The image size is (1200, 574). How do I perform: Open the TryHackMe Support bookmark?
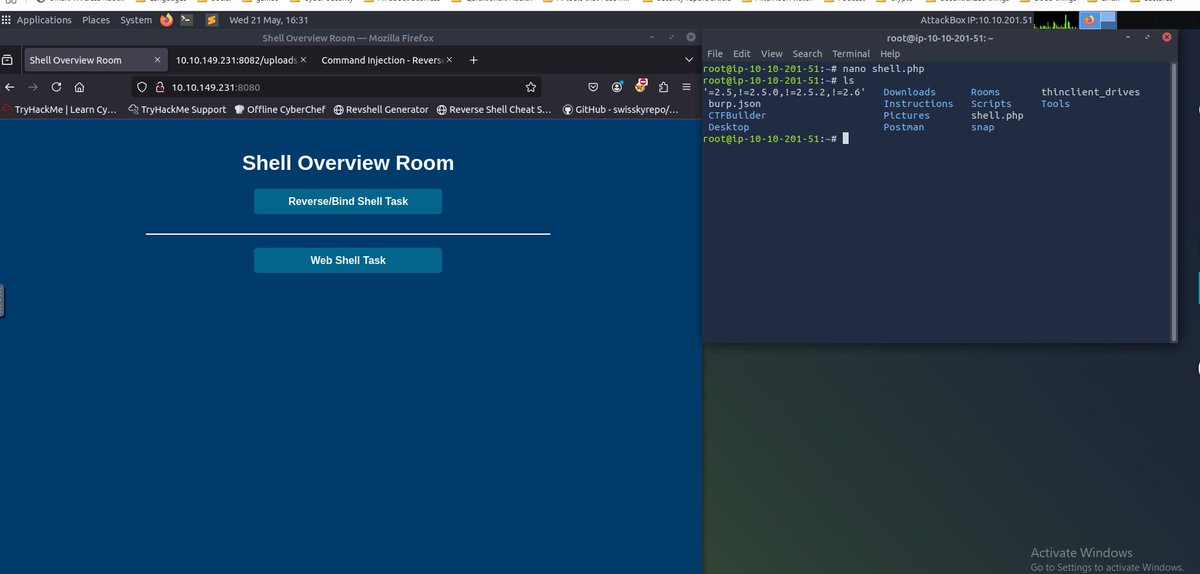point(177,110)
